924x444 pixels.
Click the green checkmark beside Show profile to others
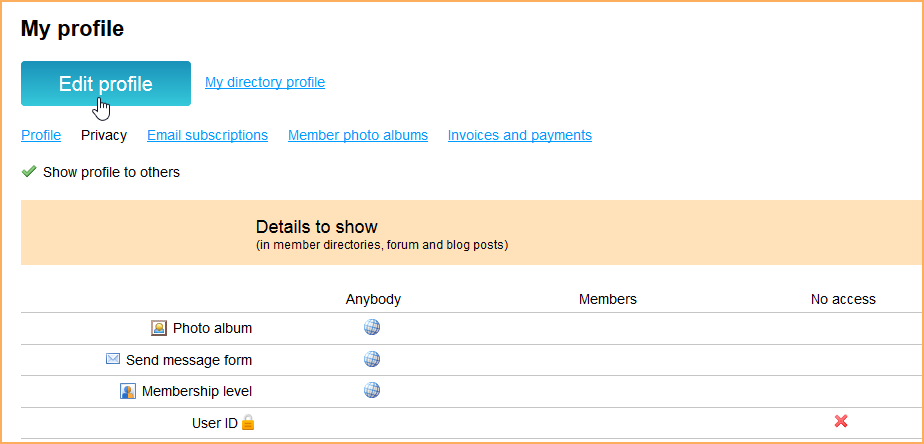tap(29, 172)
